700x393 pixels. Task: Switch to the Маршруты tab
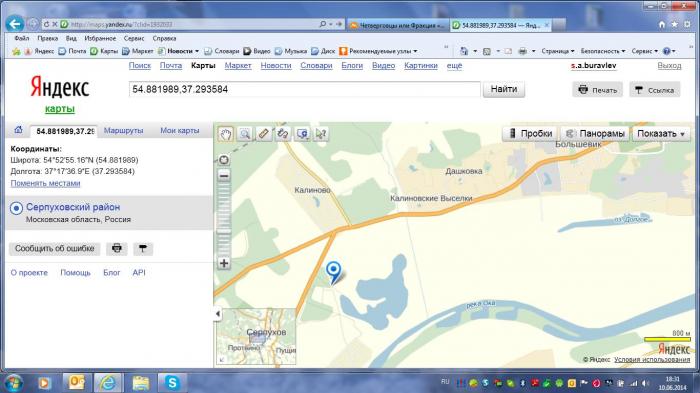(124, 130)
